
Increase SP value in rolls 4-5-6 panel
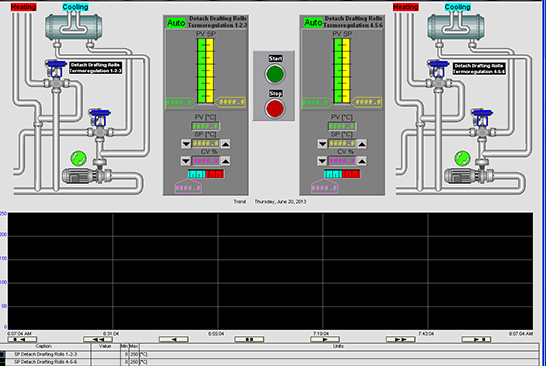click(x=362, y=143)
